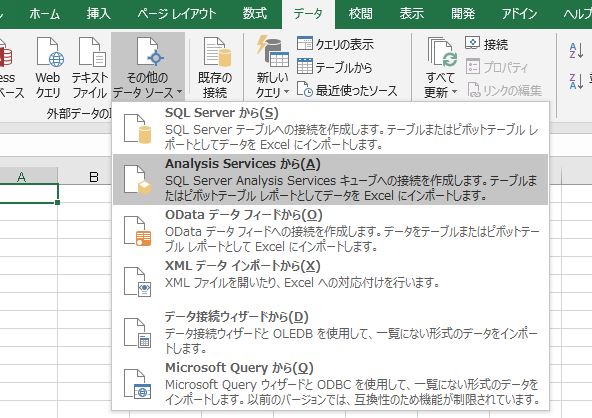
Task: Click the プロパティ icon
Action: (473, 66)
